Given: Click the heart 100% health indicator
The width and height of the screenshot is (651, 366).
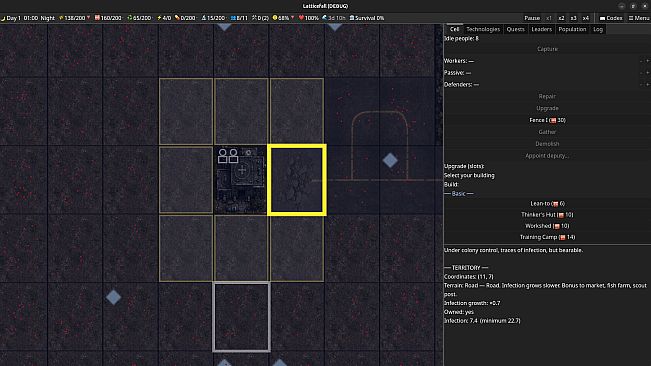Looking at the screenshot, I should [308, 18].
